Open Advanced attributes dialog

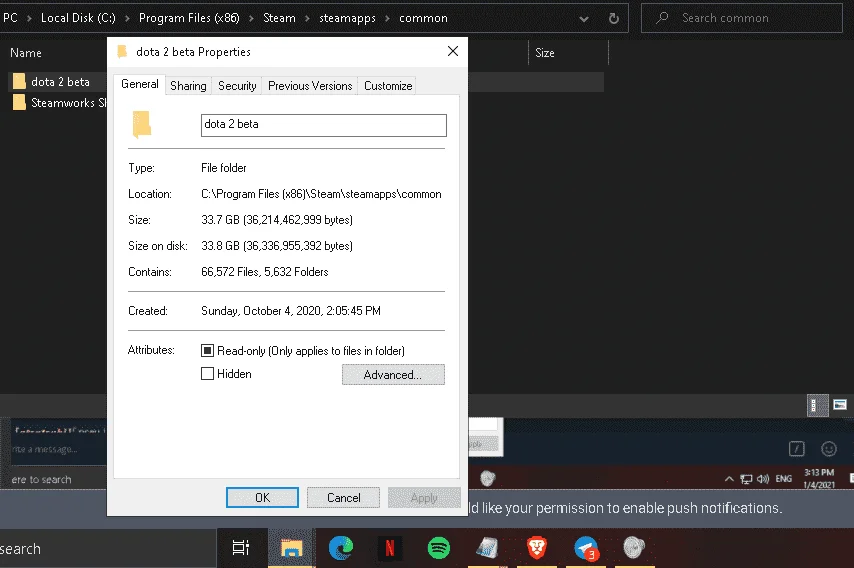(393, 375)
